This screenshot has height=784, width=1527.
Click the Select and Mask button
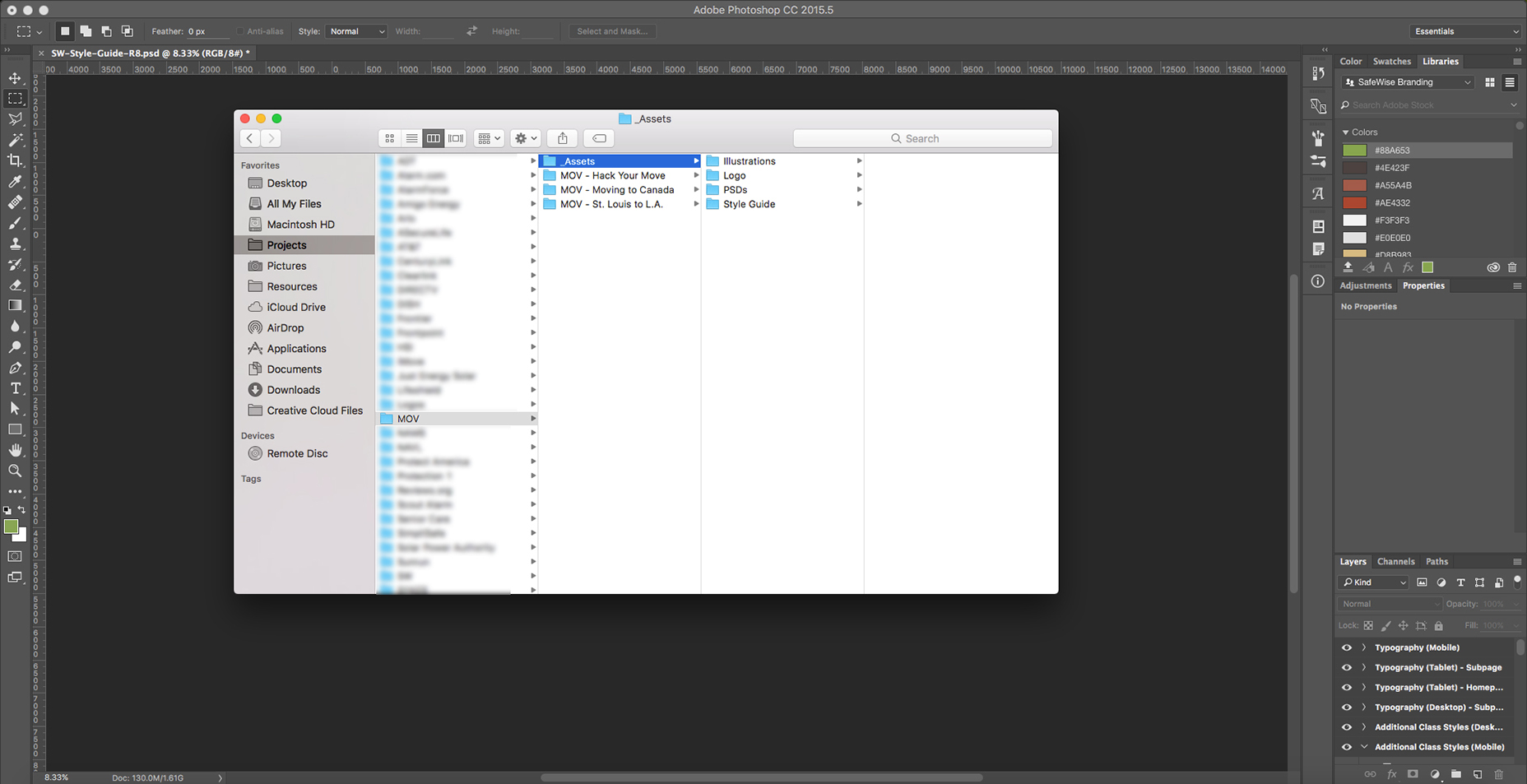[x=612, y=31]
